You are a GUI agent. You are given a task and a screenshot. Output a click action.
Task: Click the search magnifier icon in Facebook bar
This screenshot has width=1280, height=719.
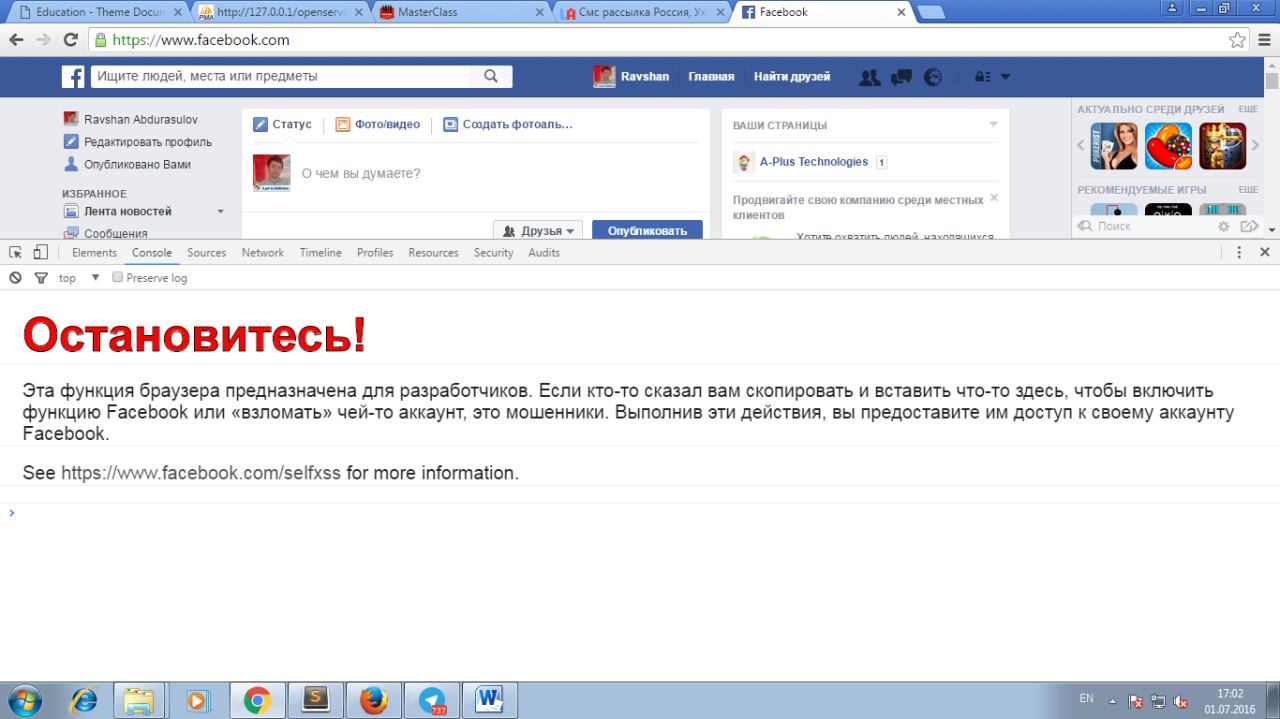pyautogui.click(x=491, y=76)
